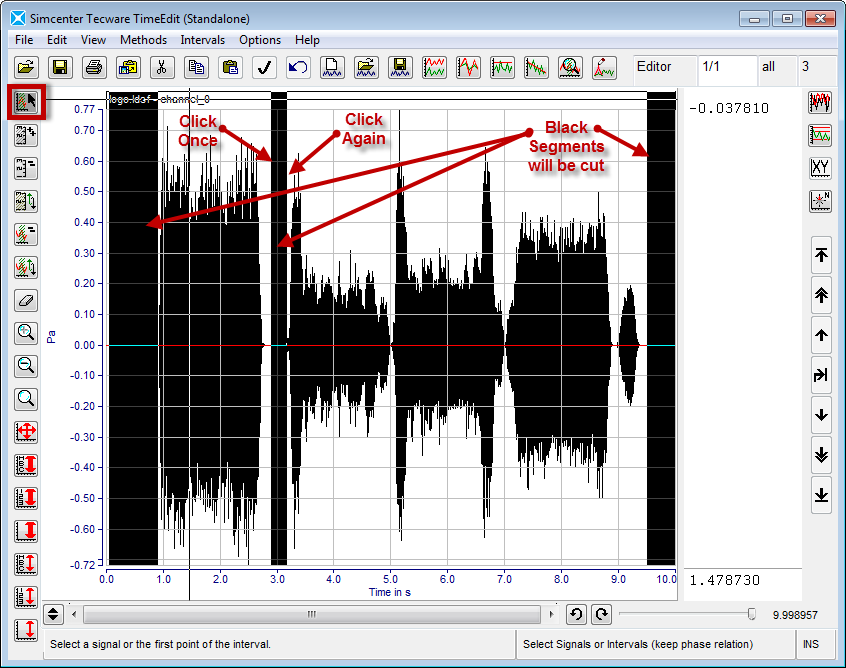This screenshot has height=668, width=846.
Task: Minimize the TimeEdit window
Action: click(x=754, y=19)
